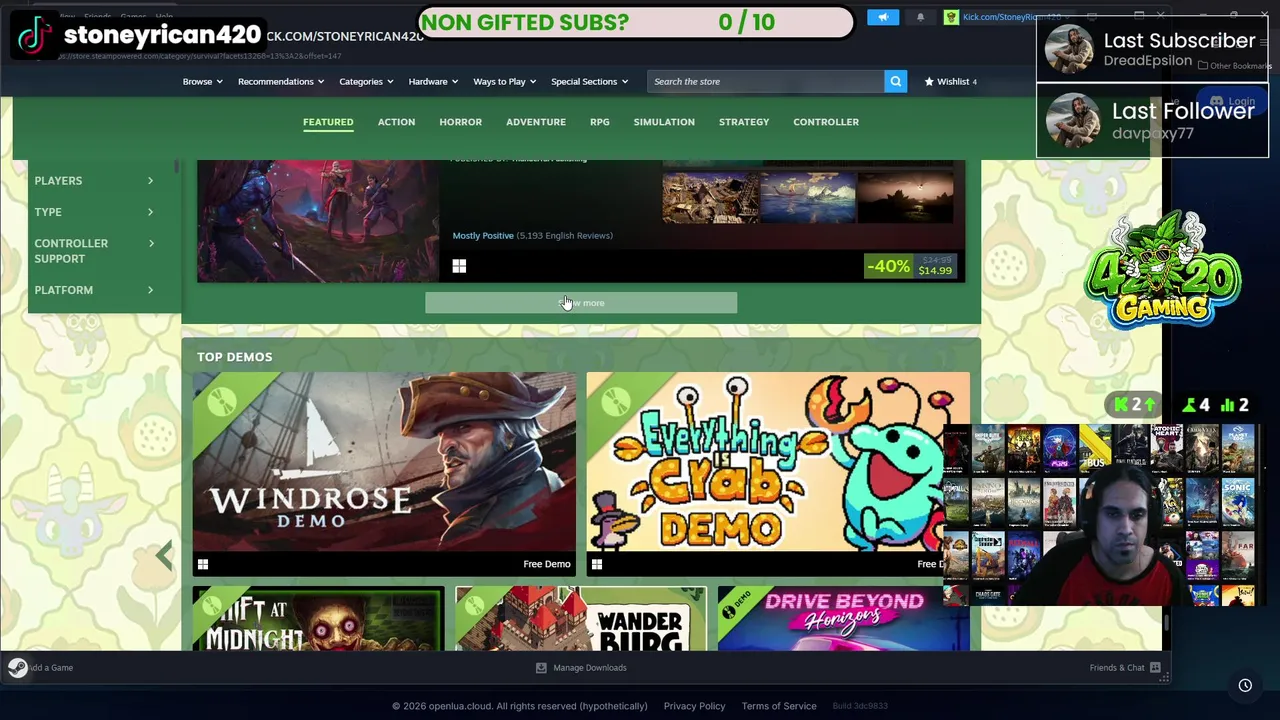The height and width of the screenshot is (720, 1280).
Task: Switch to the Controller tab
Action: tap(826, 122)
